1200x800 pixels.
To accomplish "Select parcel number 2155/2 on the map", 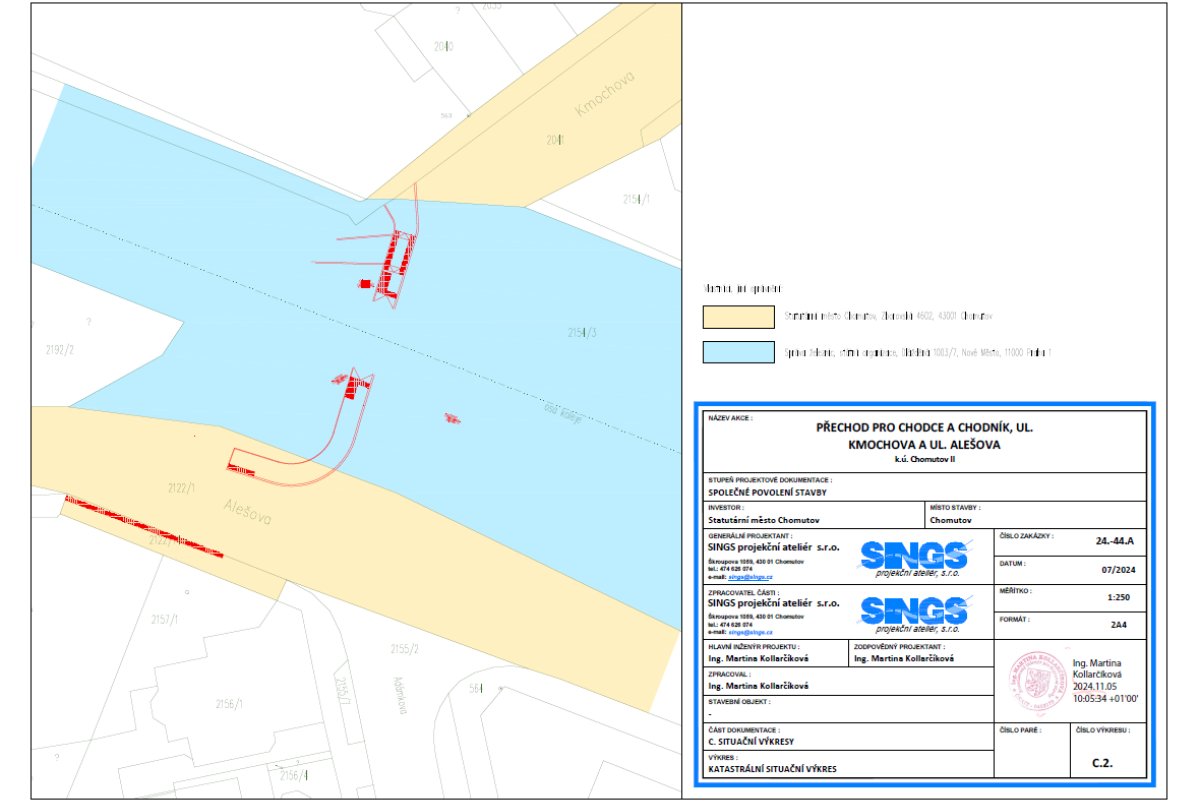I will pyautogui.click(x=404, y=649).
